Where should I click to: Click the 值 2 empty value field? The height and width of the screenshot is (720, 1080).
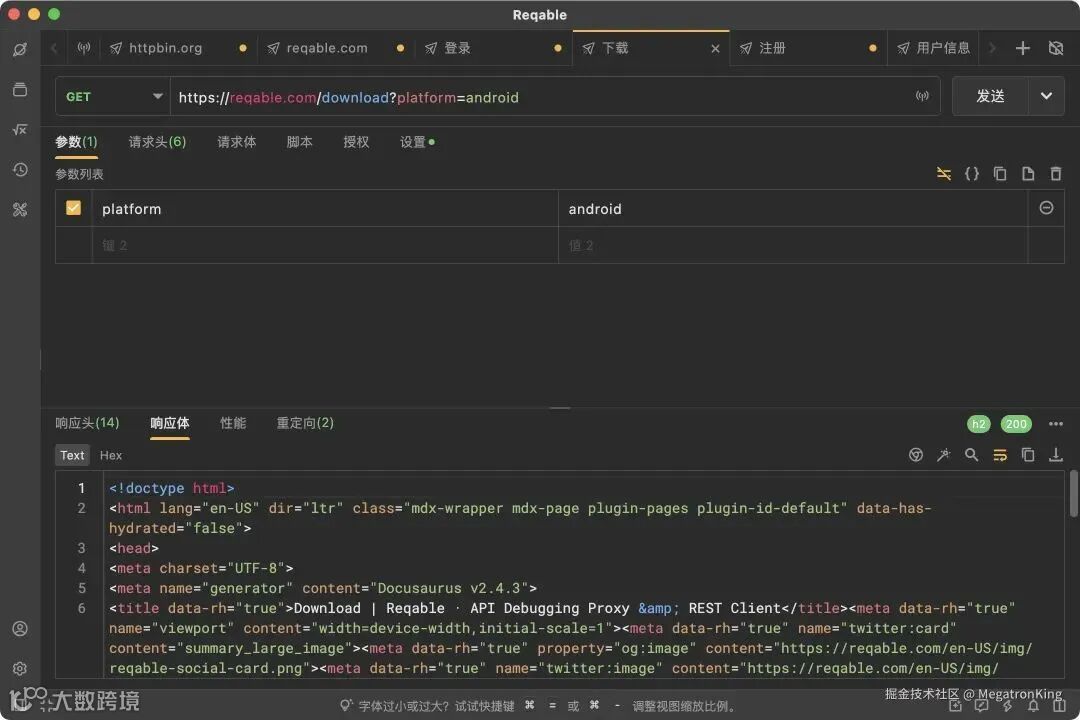792,245
